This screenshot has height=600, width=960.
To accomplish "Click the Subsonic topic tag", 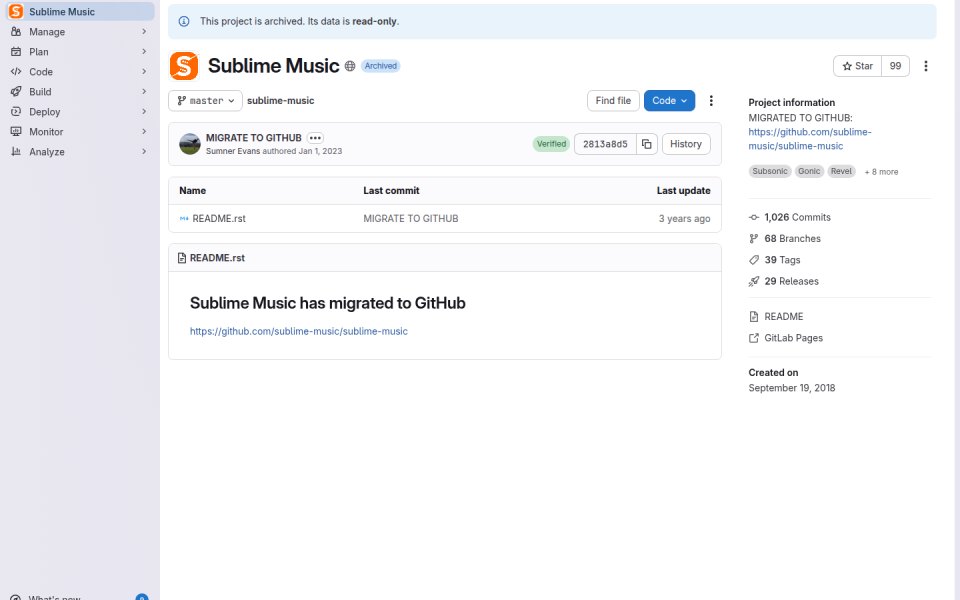I will (x=770, y=171).
